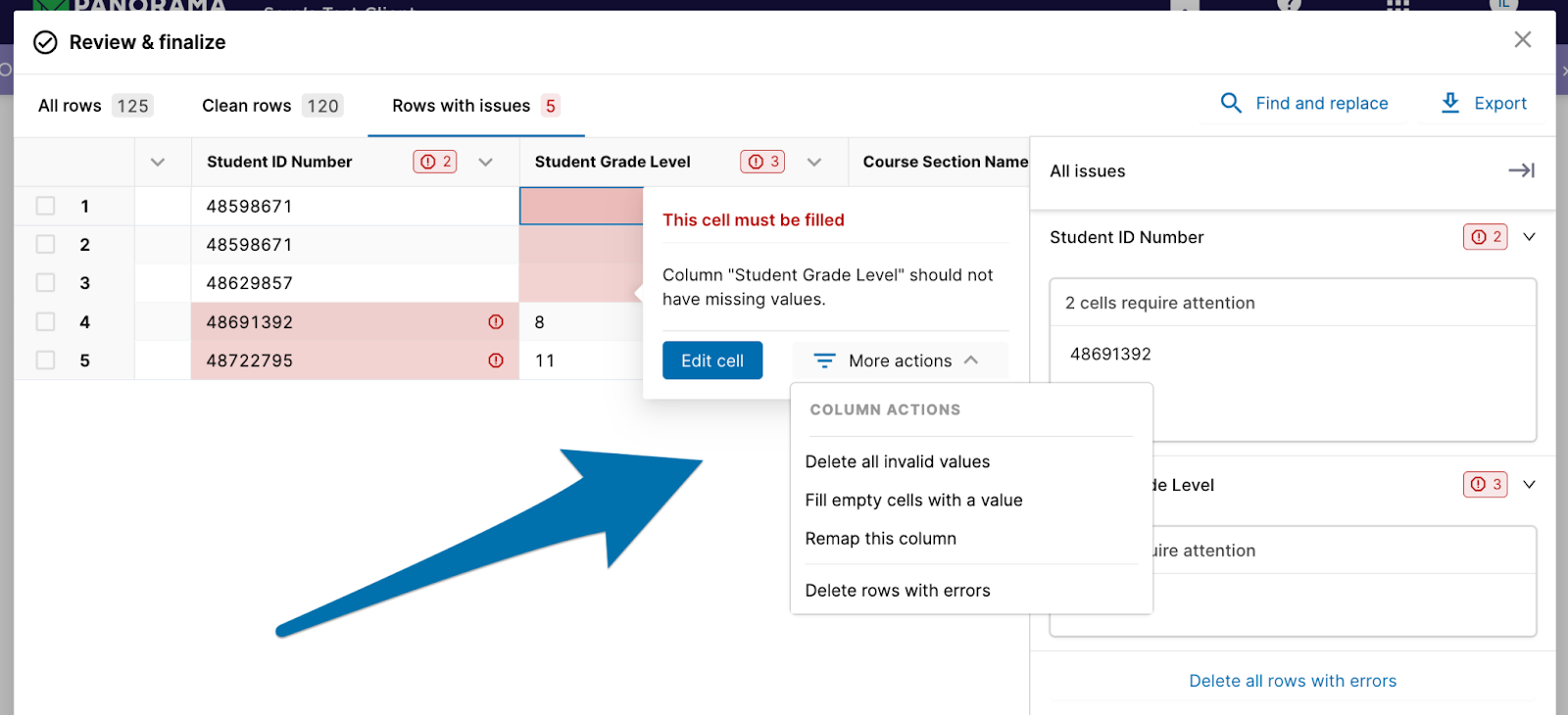Click 48691392 in the issues sidebar list
The height and width of the screenshot is (715, 1568).
point(1110,354)
